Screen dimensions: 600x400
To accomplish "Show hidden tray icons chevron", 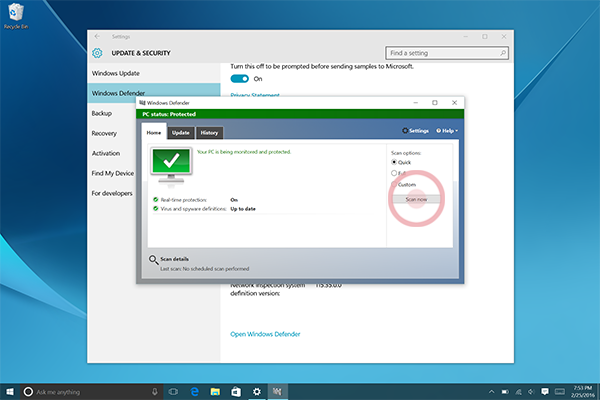I will tap(491, 392).
